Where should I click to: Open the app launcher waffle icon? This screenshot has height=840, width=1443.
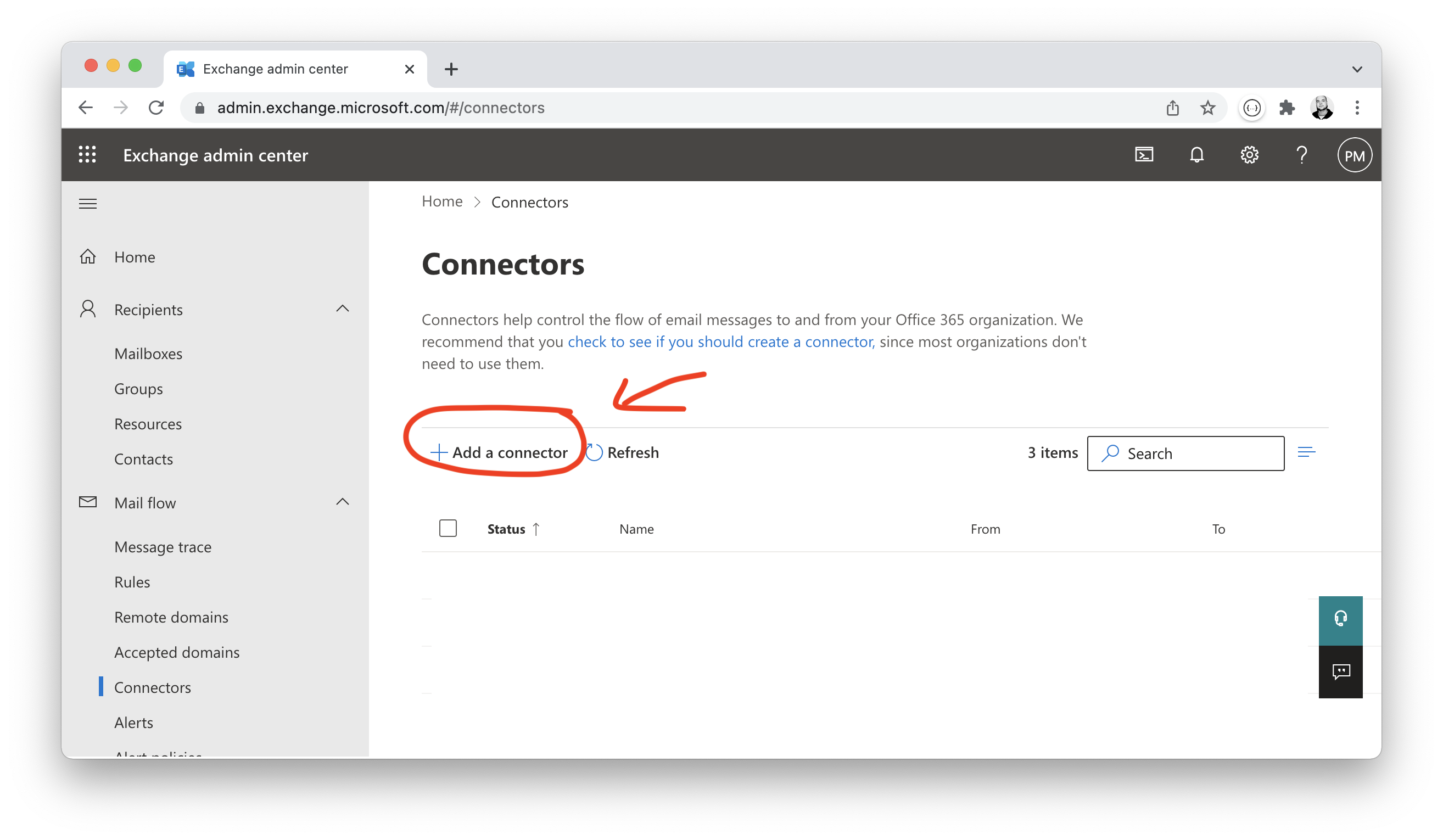click(x=87, y=155)
